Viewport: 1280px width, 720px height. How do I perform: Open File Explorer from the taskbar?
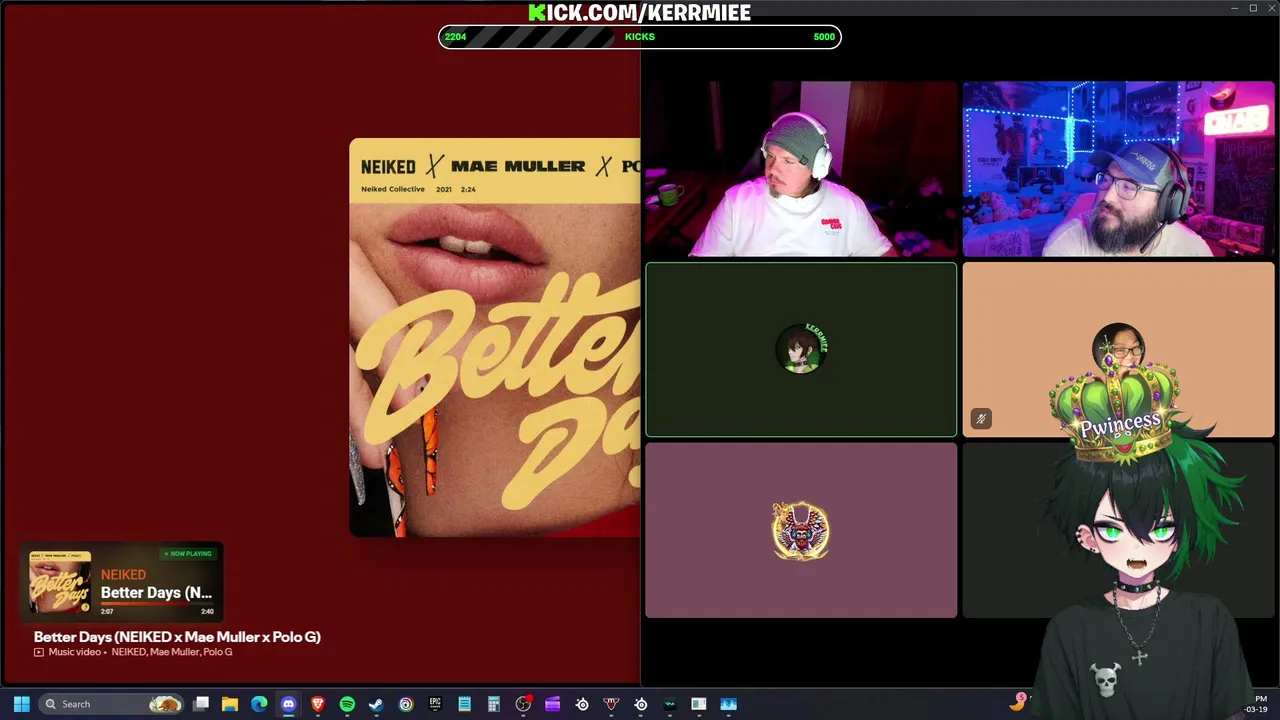230,704
